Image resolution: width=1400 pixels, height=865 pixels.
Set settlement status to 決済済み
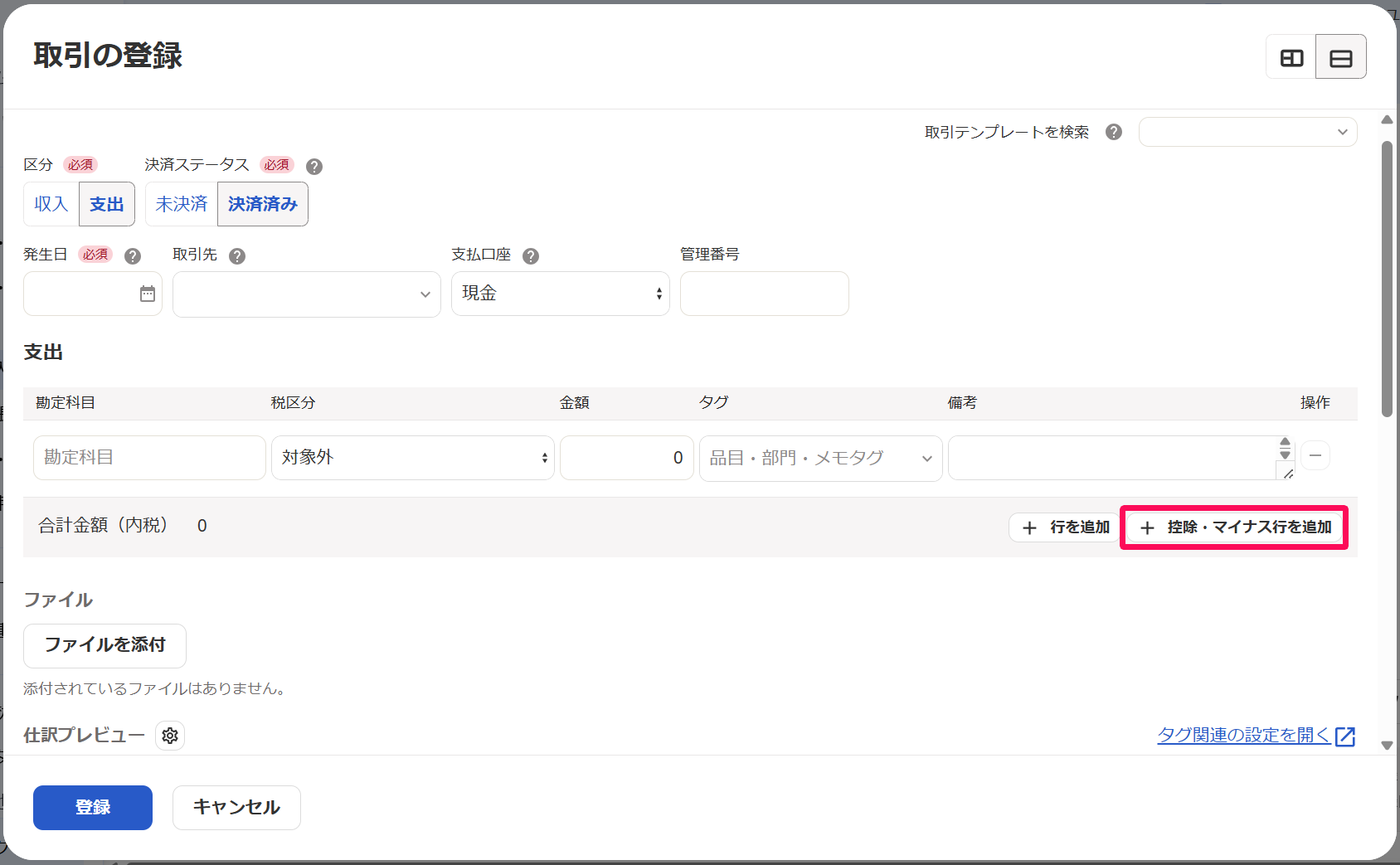tap(263, 204)
